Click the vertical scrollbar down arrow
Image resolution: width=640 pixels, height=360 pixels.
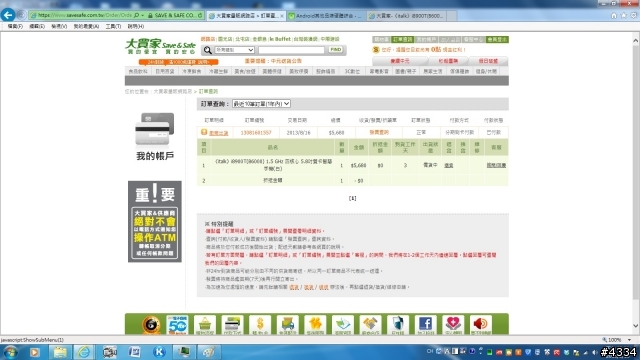tap(636, 326)
